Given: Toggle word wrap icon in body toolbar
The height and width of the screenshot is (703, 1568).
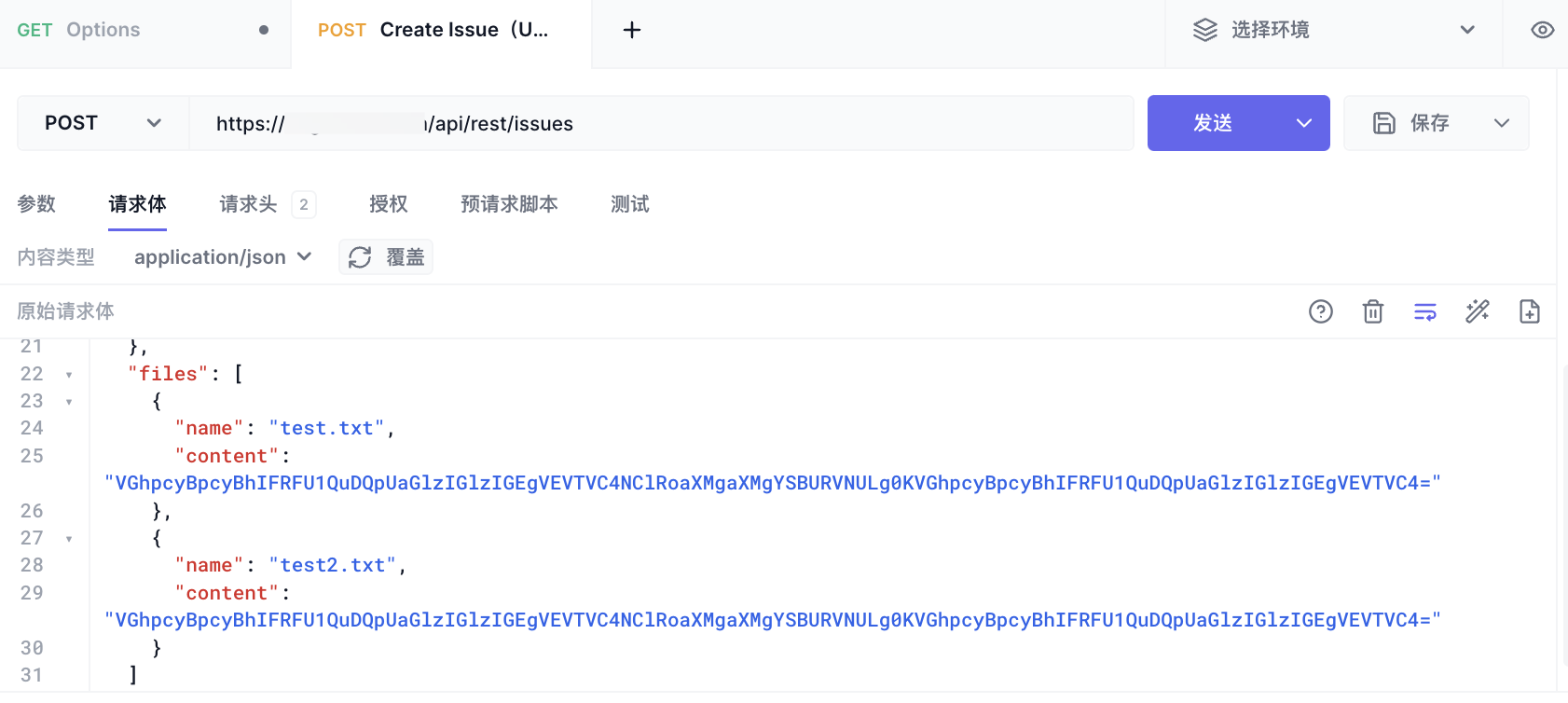Looking at the screenshot, I should point(1424,311).
